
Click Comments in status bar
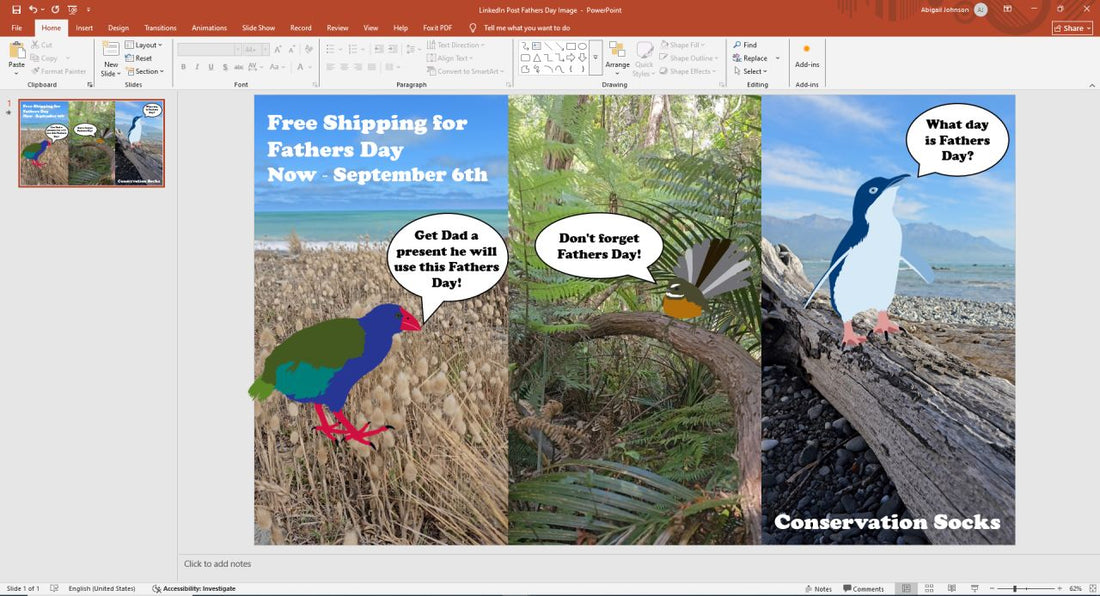tap(864, 589)
